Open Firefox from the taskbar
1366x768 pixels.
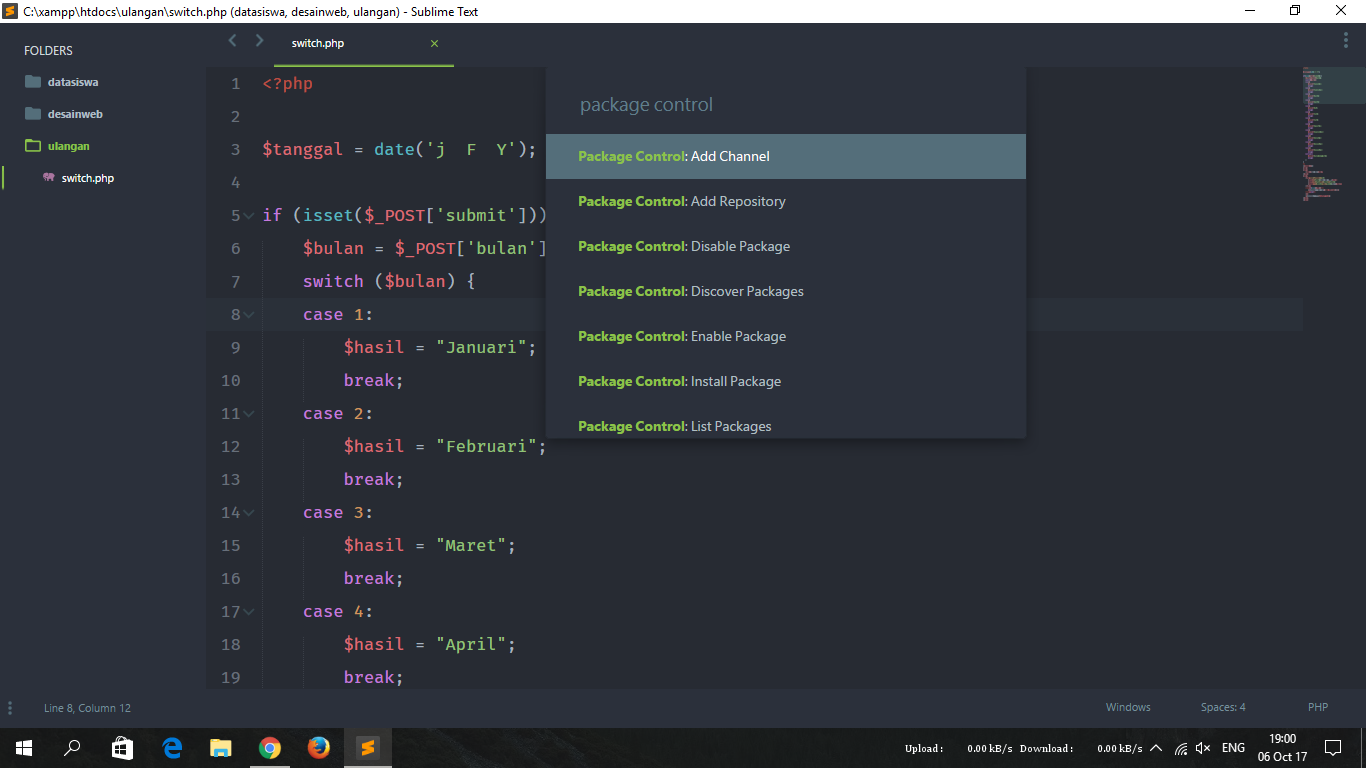click(318, 747)
